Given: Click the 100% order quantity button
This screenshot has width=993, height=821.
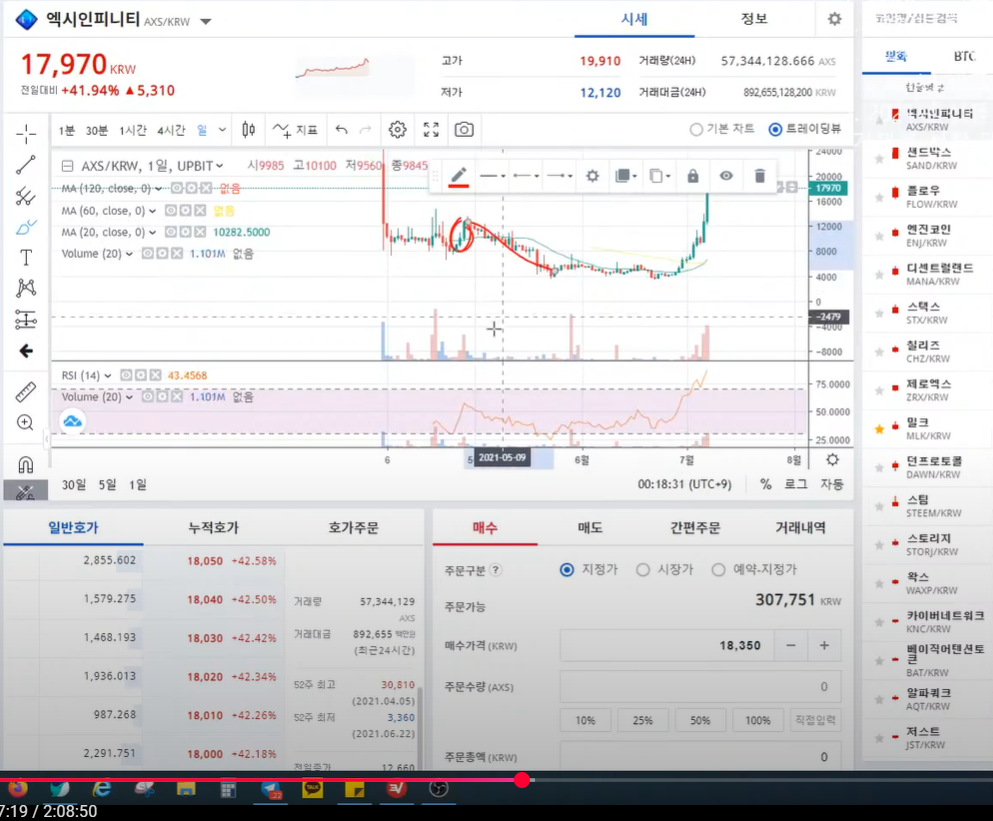Looking at the screenshot, I should click(757, 720).
